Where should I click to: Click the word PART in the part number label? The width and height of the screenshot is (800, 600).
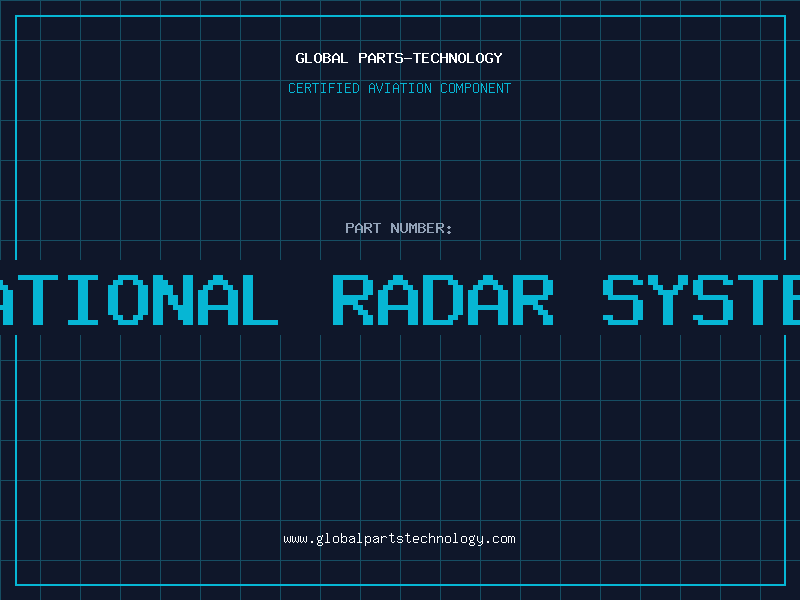point(363,228)
